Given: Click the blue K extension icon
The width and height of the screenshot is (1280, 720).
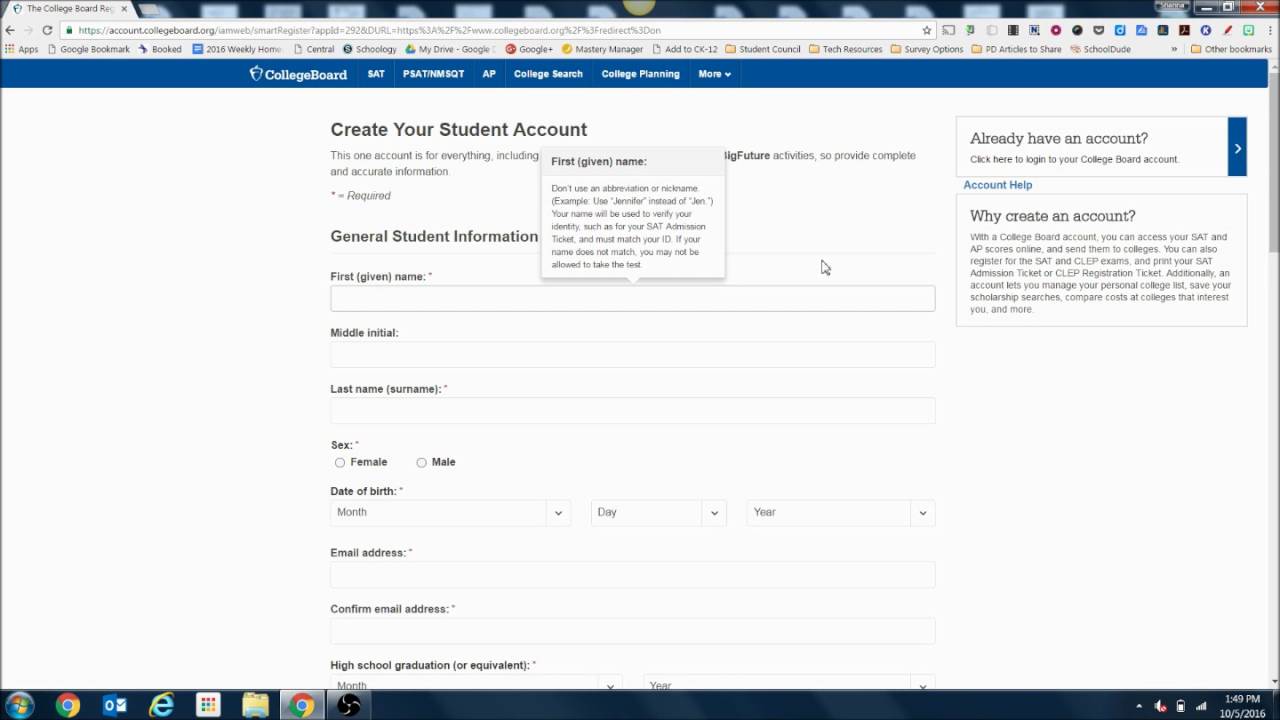Looking at the screenshot, I should point(1205,31).
